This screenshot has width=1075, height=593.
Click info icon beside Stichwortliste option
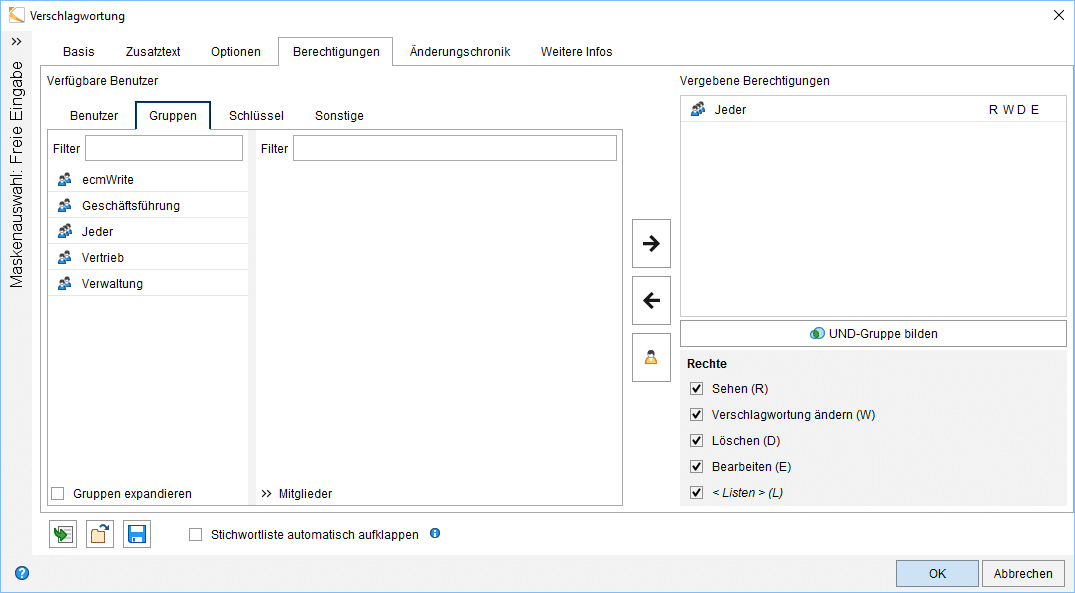[435, 534]
